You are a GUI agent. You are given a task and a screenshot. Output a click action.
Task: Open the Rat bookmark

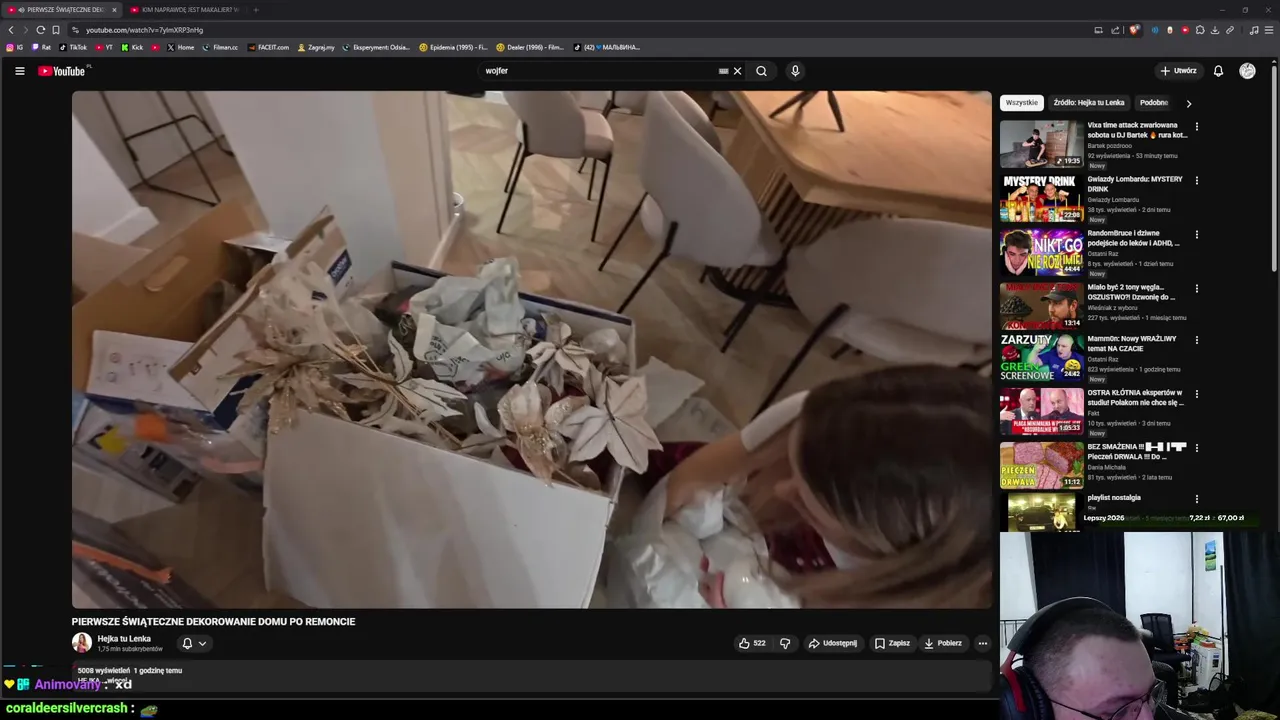tap(41, 47)
